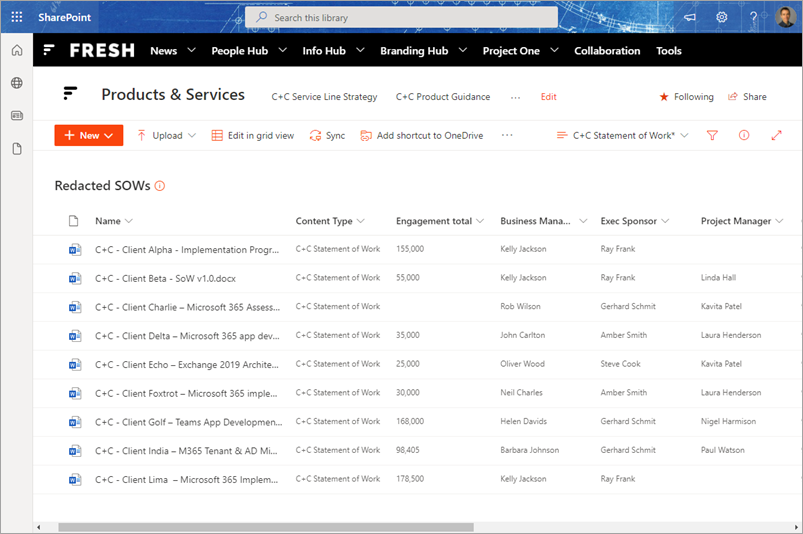Open the Project Manager column menu
803x534 pixels.
779,221
